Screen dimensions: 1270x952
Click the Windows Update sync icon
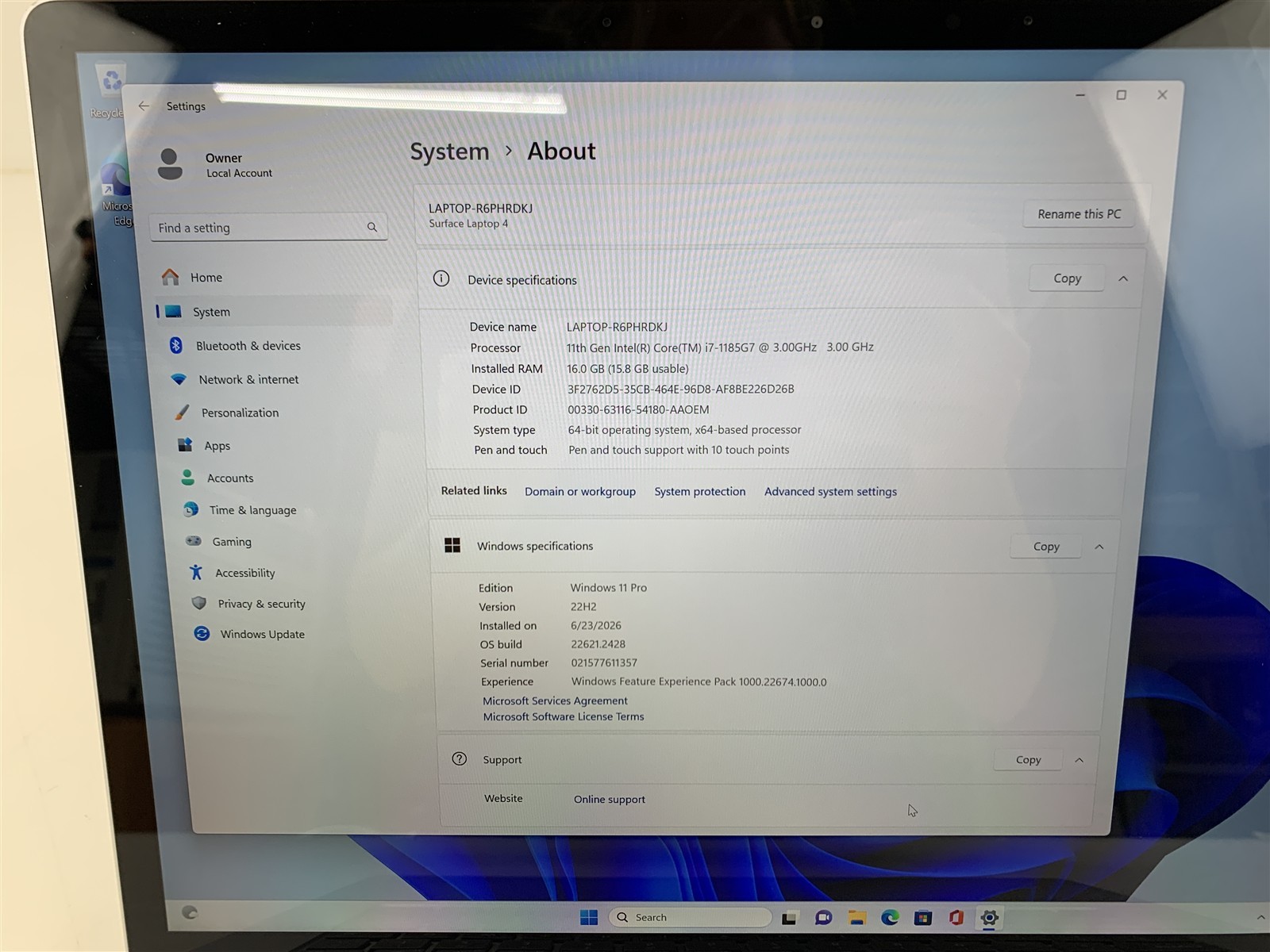pos(202,633)
